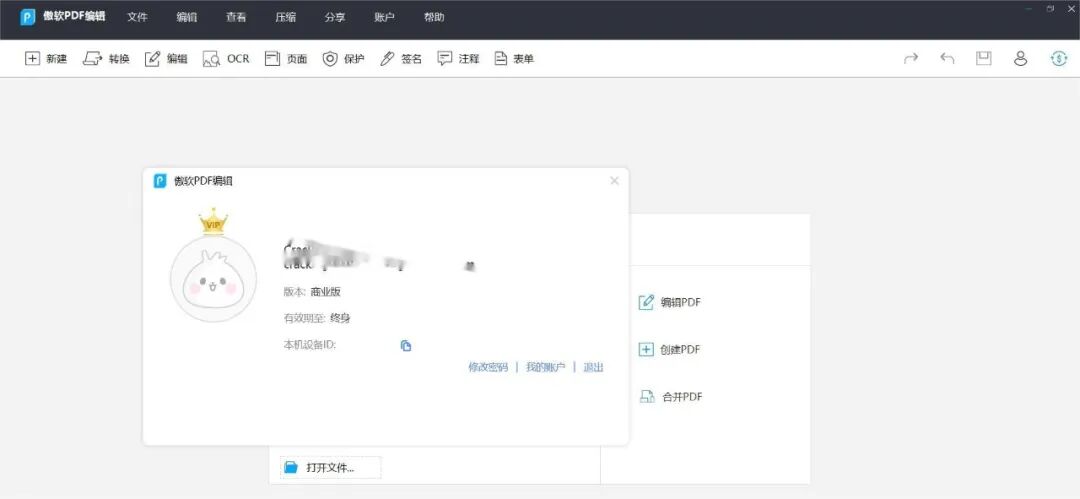The image size is (1080, 499).
Task: Click the 修改密码 link
Action: [x=488, y=367]
